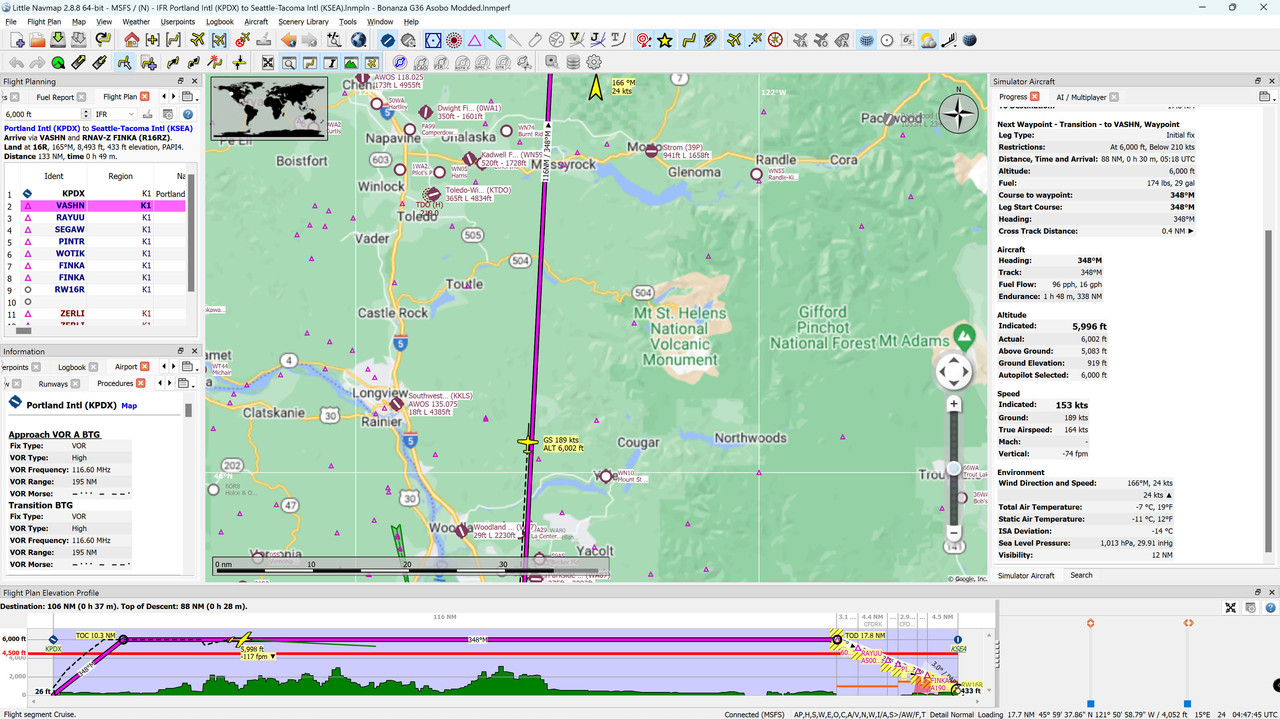Toggle the weather sun-cloud icon
Screen dimensions: 1280x720
point(928,40)
